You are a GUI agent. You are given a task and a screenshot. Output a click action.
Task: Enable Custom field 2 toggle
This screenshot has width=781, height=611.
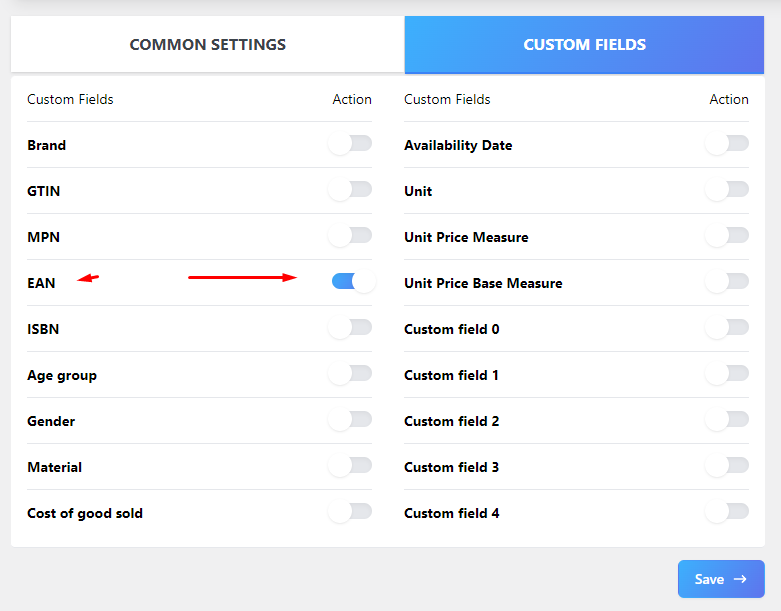(728, 420)
